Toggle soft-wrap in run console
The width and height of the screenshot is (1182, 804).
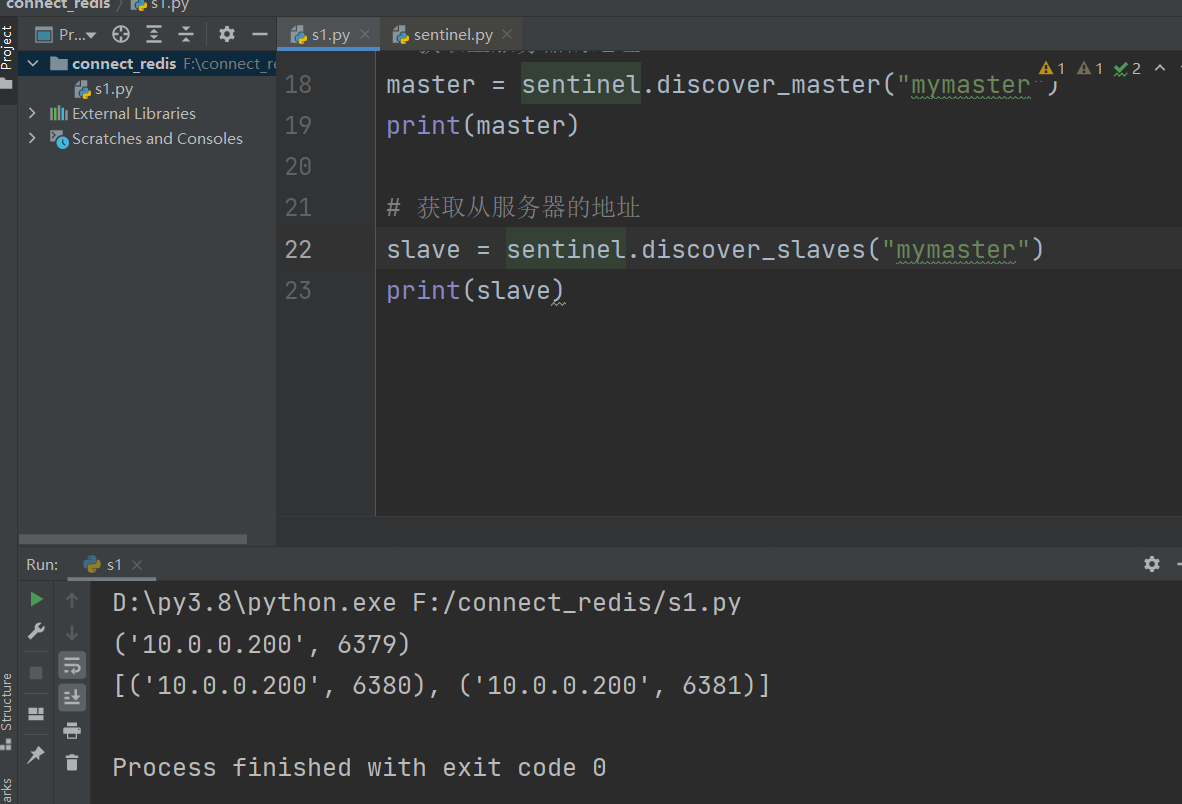(72, 665)
